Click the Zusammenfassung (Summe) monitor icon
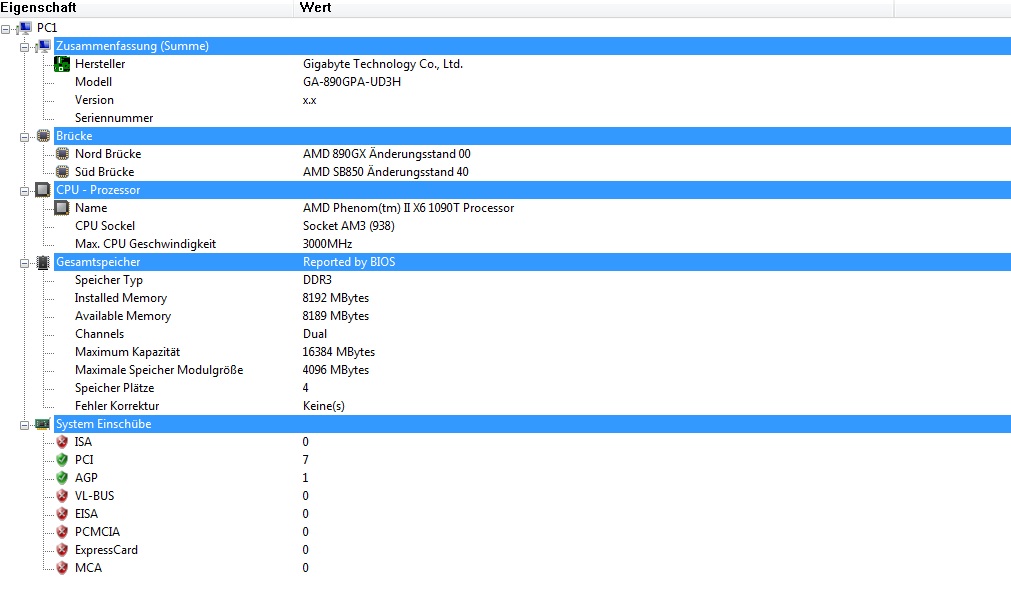The image size is (1011, 597). (x=44, y=46)
